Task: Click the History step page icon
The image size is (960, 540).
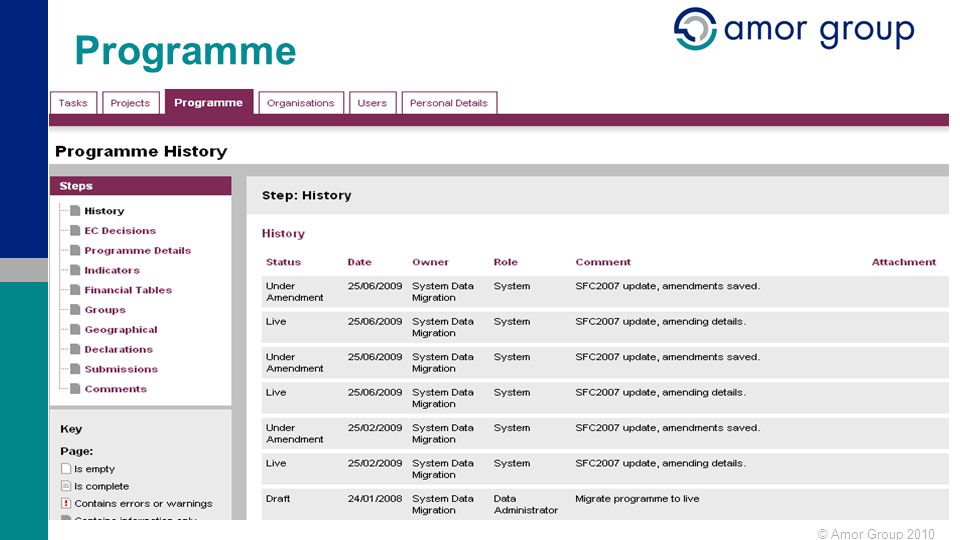Action: coord(75,211)
